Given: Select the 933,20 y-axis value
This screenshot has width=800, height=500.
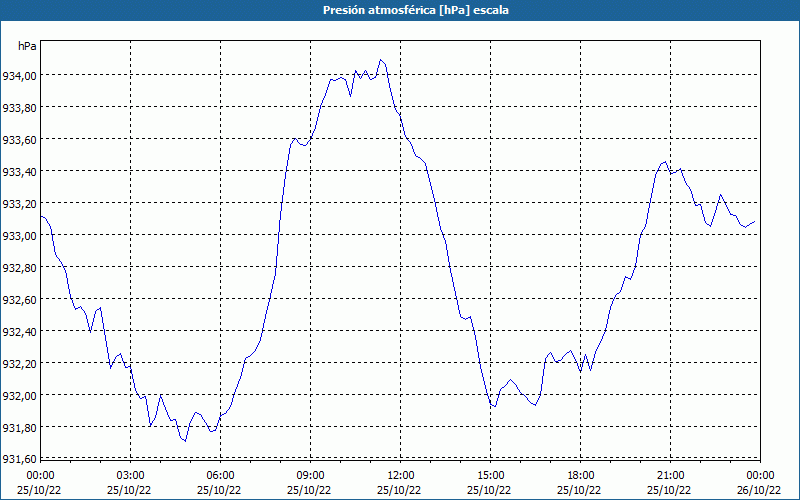Looking at the screenshot, I should pos(19,204).
